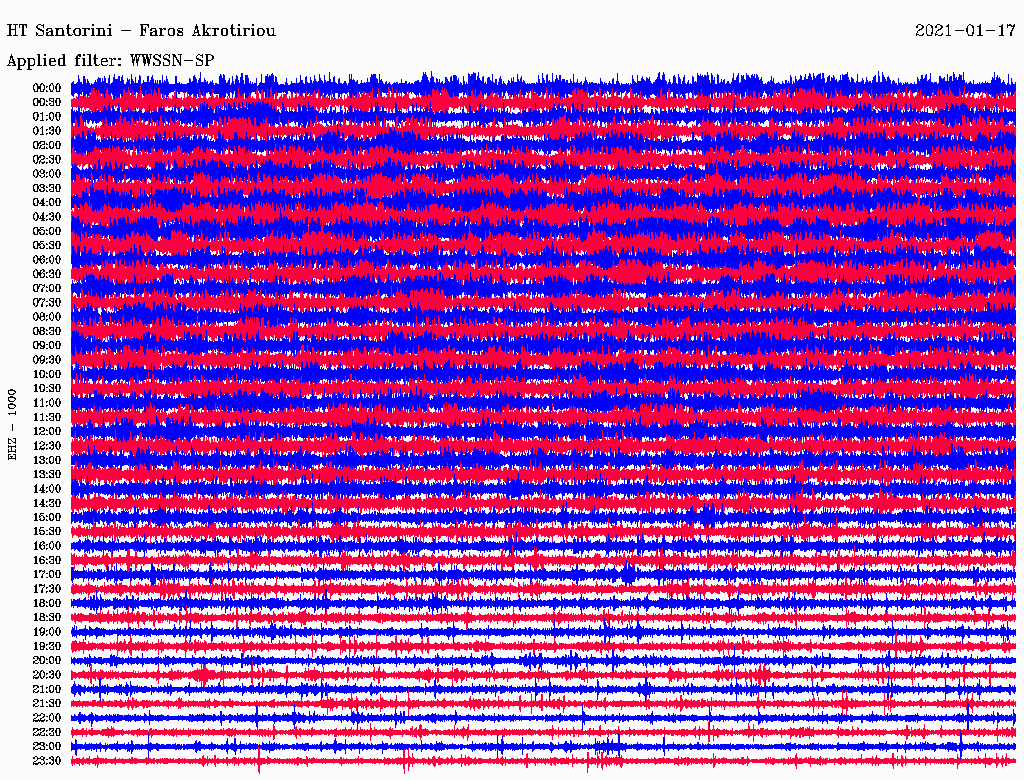Select the 21:30 time label
This screenshot has width=1024, height=780.
[x=47, y=704]
